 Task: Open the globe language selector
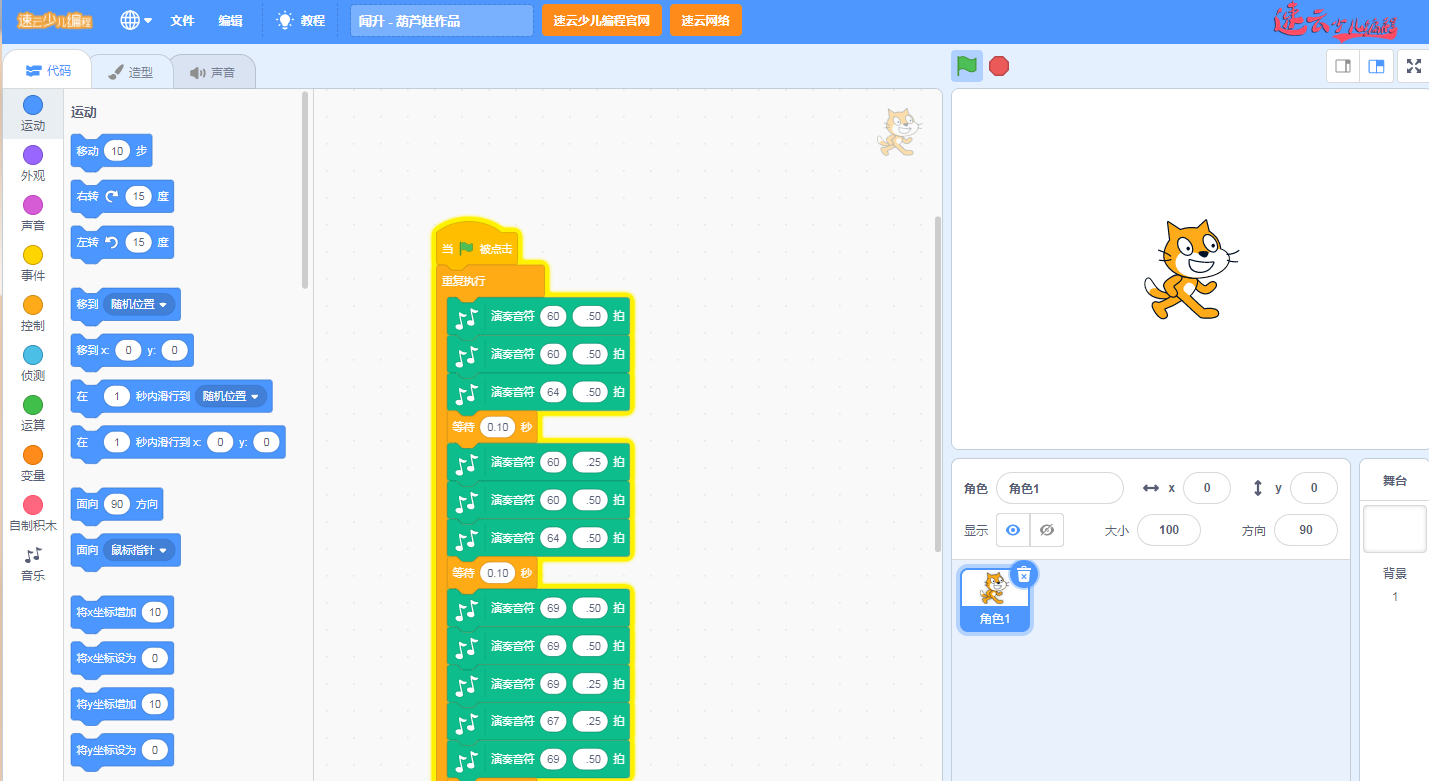[135, 20]
